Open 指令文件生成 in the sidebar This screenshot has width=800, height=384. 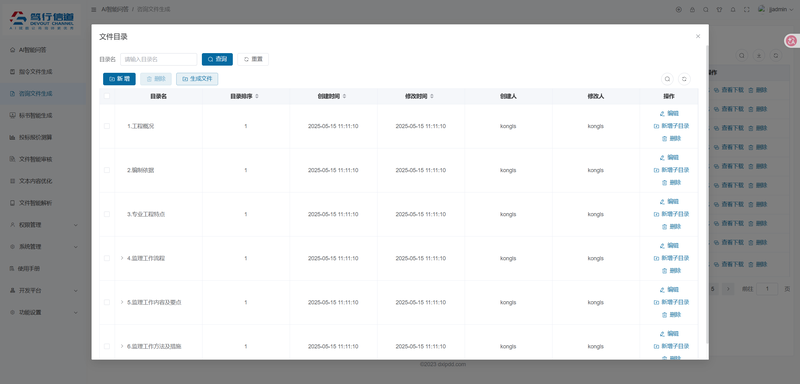[x=43, y=72]
